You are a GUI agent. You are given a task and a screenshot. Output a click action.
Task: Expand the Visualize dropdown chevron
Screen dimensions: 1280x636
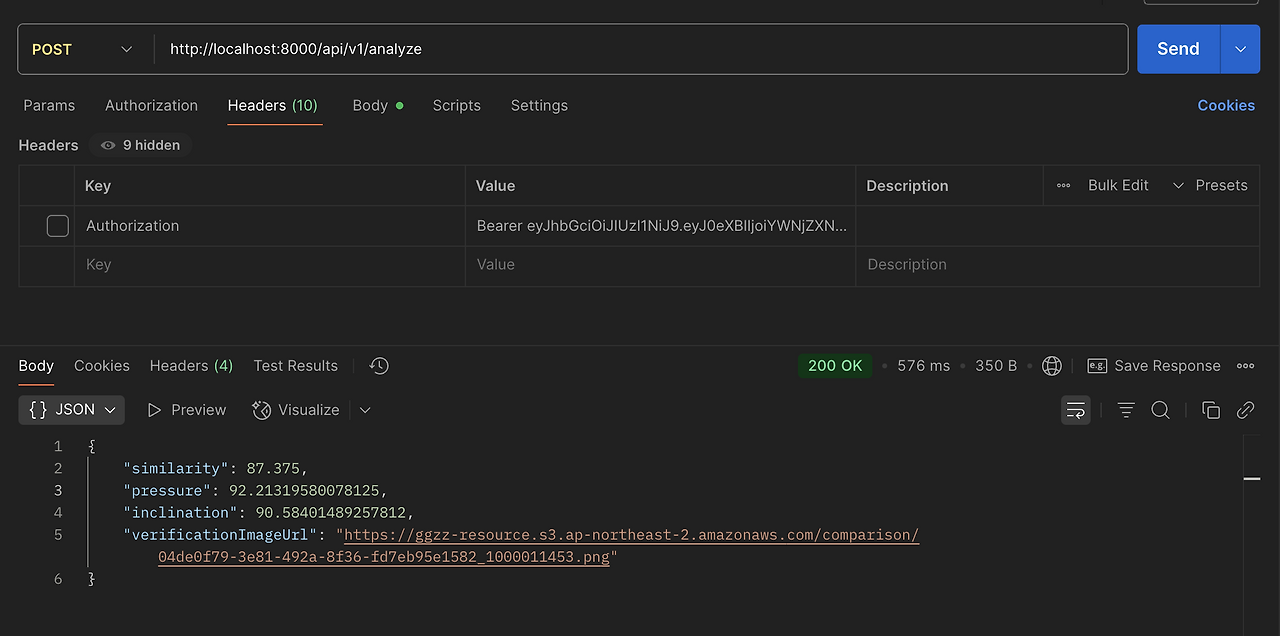pos(365,410)
